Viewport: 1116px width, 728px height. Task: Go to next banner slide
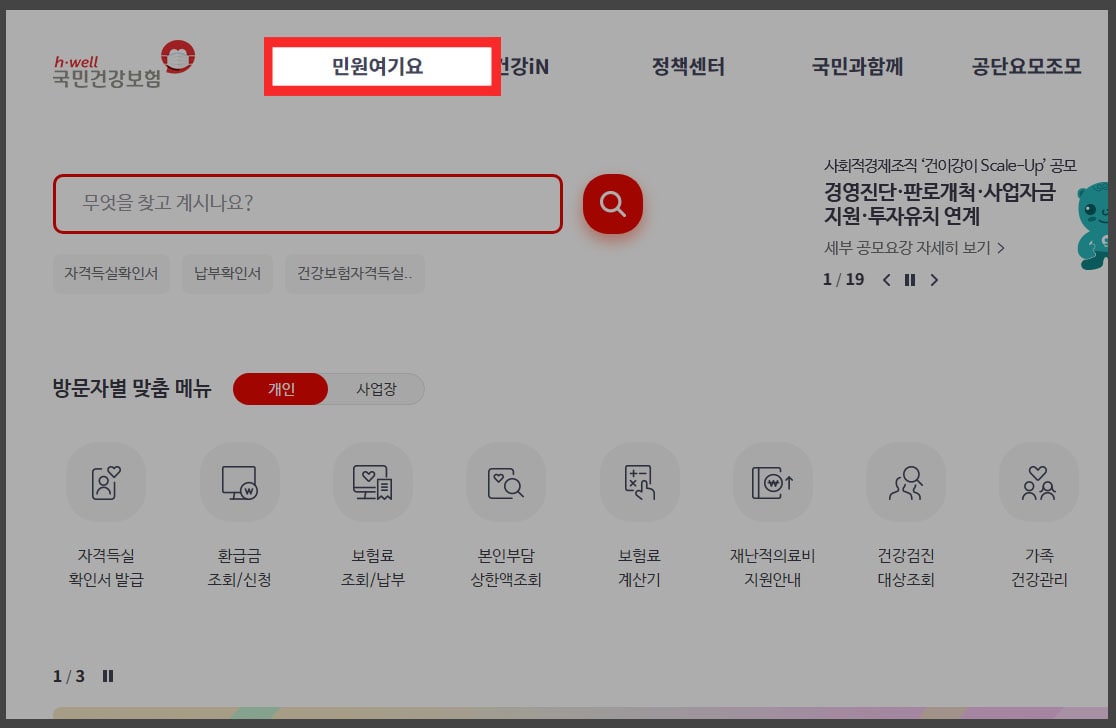[x=934, y=280]
